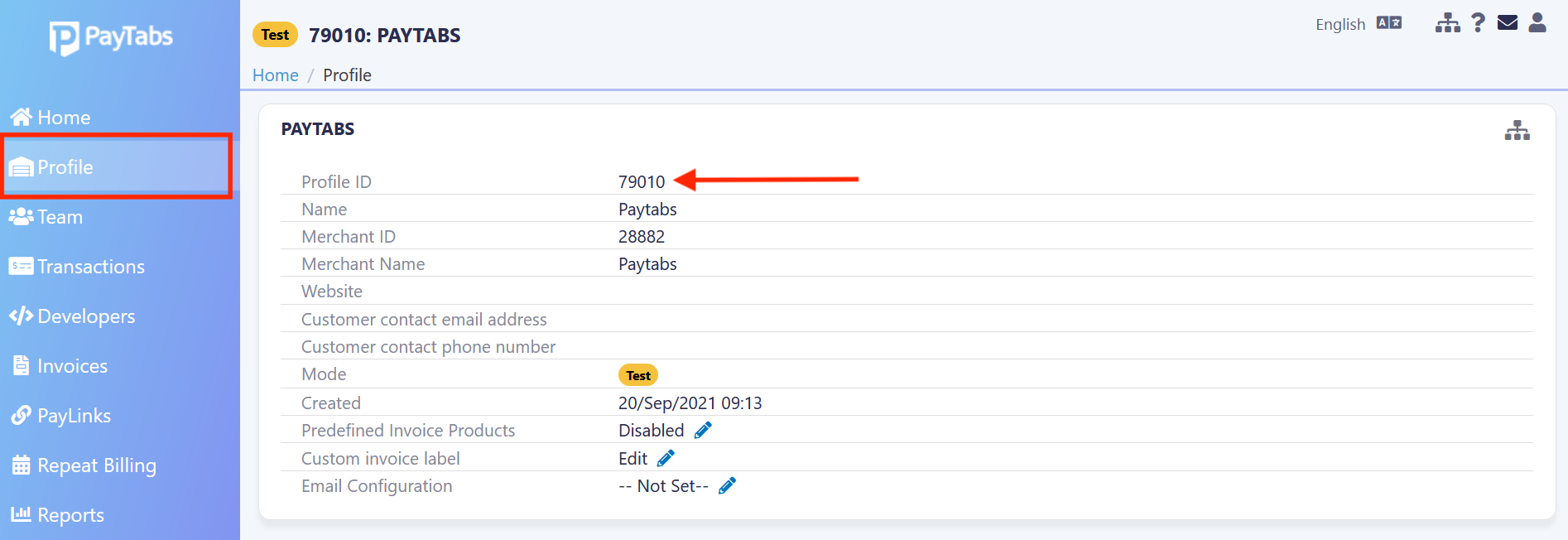
Task: Click the Merchant Name value Paytabs
Action: coord(647,264)
